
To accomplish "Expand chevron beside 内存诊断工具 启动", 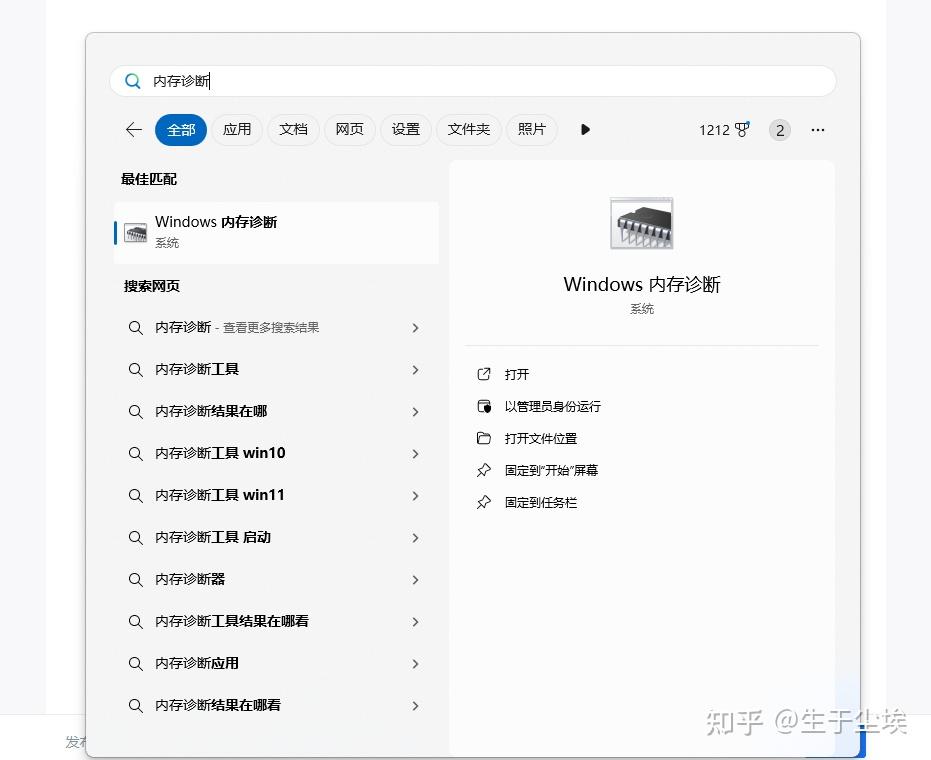I will tap(415, 538).
